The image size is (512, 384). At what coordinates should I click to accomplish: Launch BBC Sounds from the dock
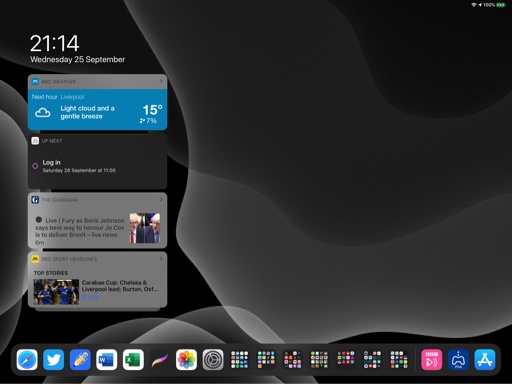click(x=432, y=360)
